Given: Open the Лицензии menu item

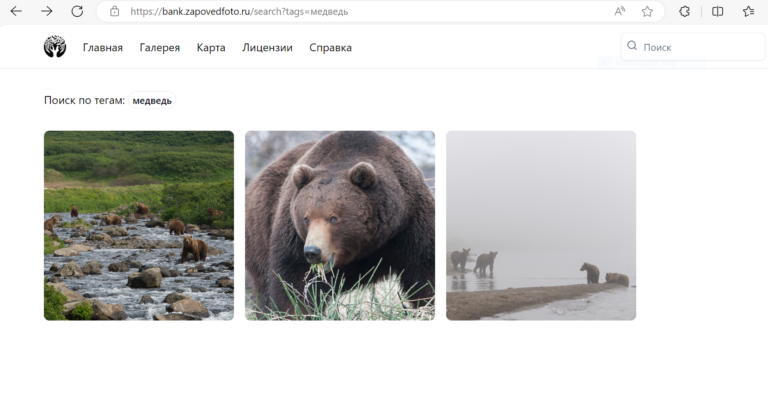Looking at the screenshot, I should pos(267,47).
